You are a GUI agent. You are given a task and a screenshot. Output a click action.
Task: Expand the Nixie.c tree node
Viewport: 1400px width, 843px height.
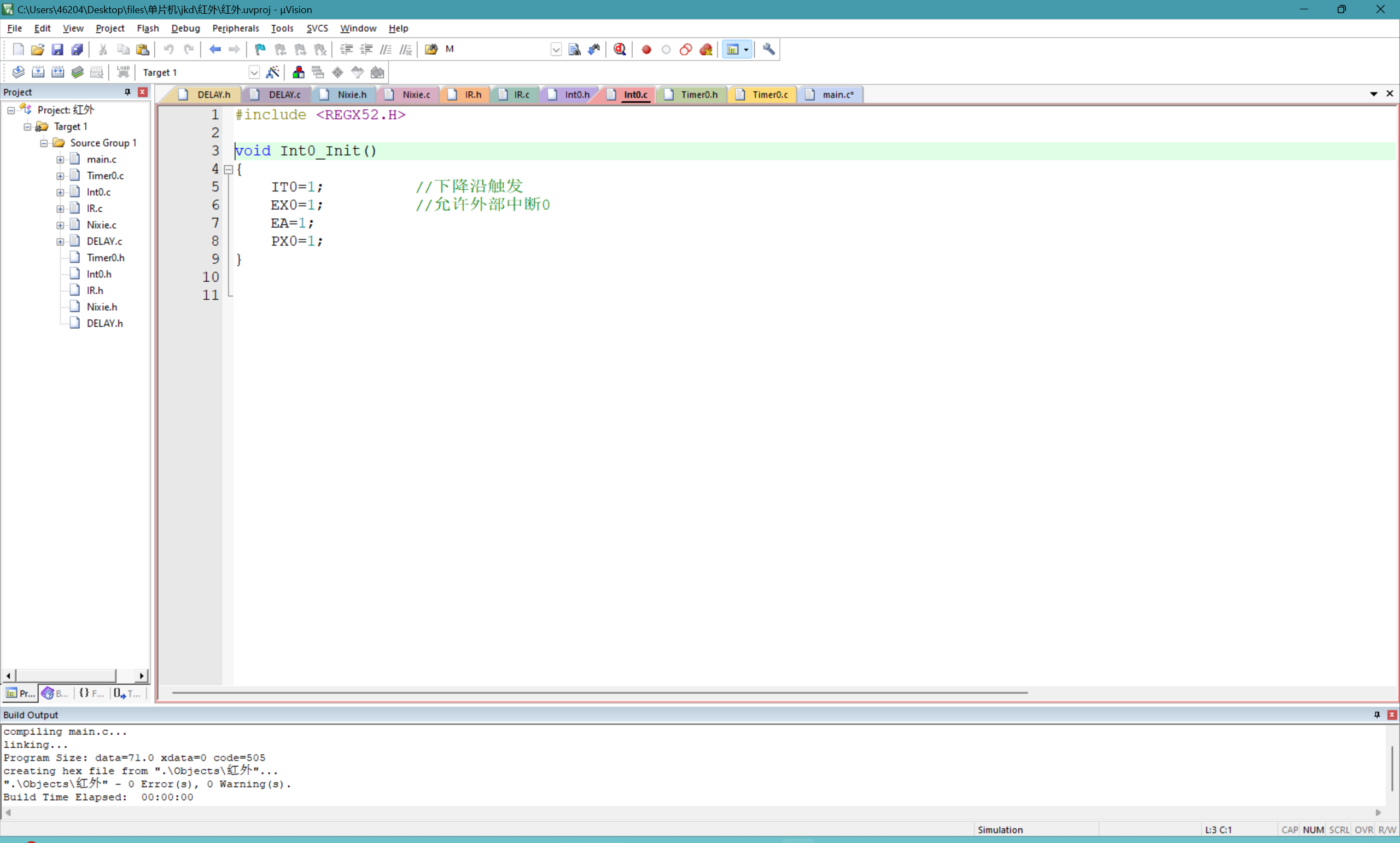coord(60,225)
